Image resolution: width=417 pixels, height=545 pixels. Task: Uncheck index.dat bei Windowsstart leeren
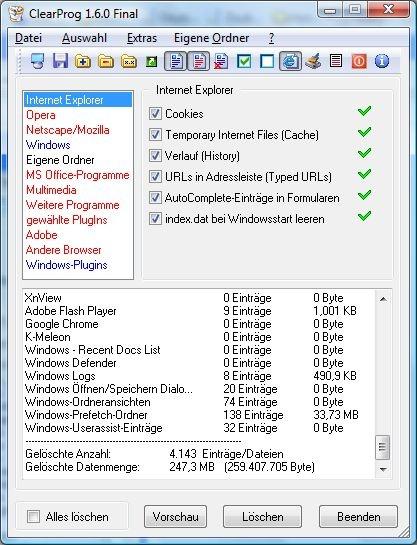tap(155, 219)
